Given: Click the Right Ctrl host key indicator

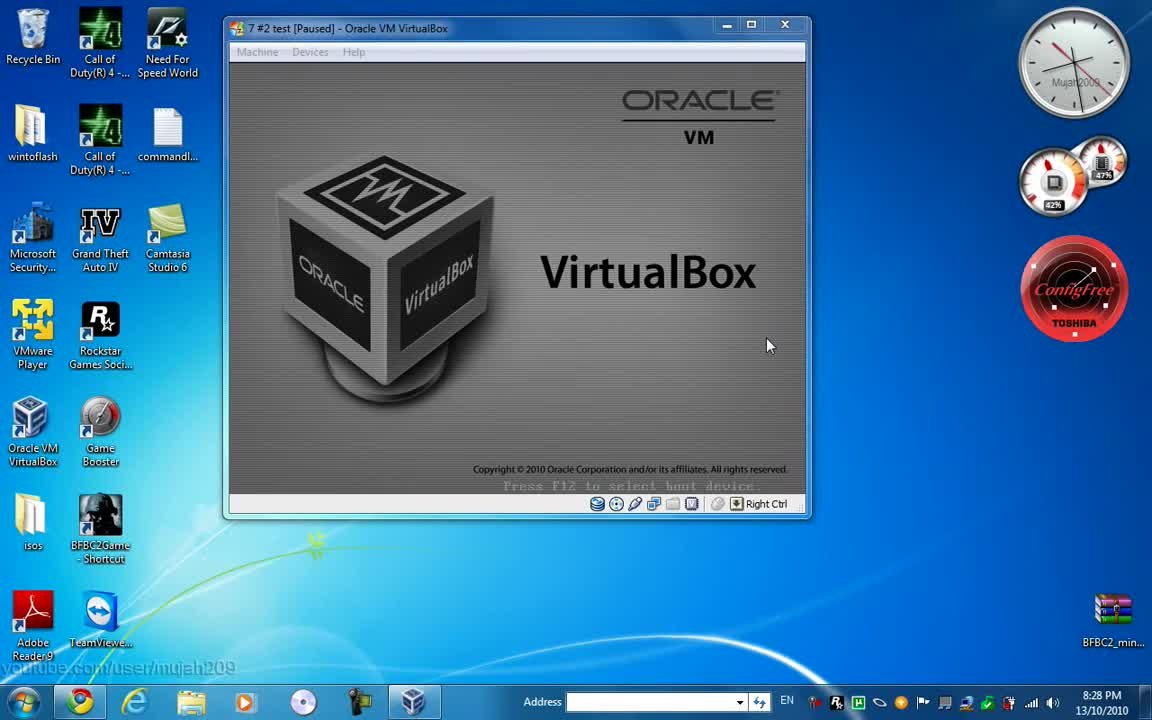Looking at the screenshot, I should point(759,504).
